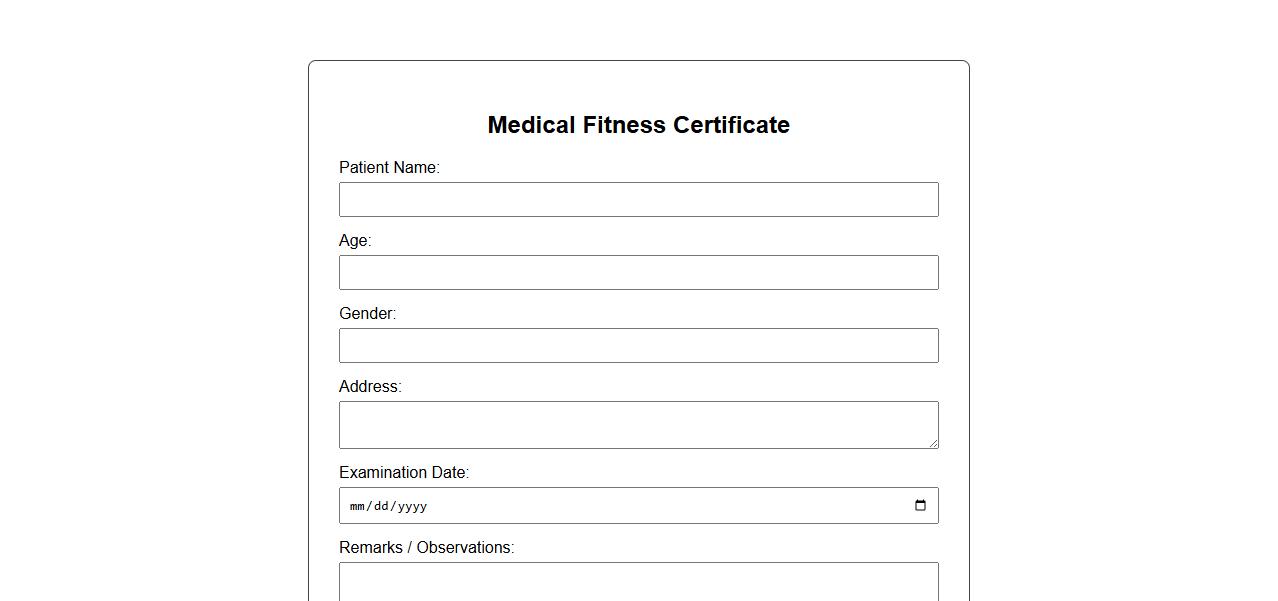Click the "Patient Name:" label
The height and width of the screenshot is (601, 1278).
pos(389,168)
